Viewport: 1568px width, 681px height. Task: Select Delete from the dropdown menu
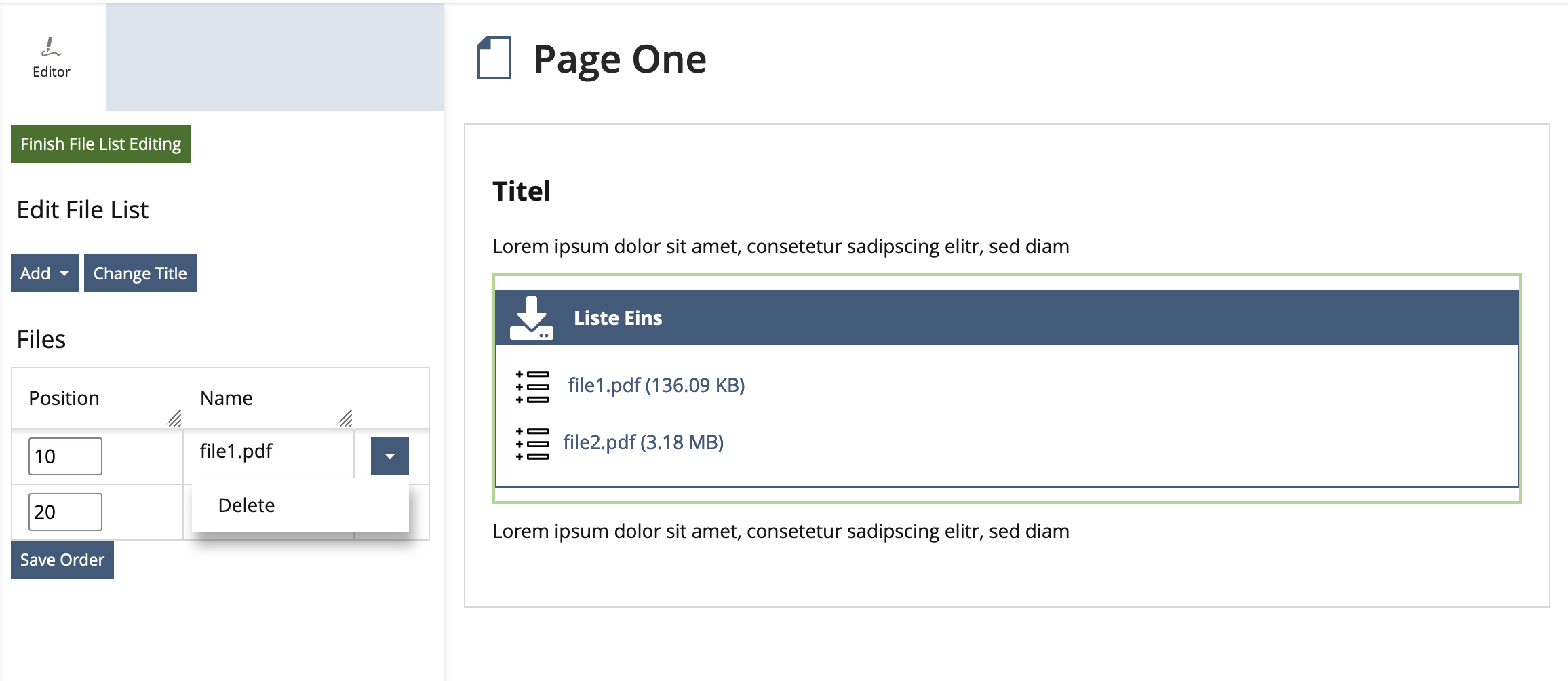coord(247,505)
